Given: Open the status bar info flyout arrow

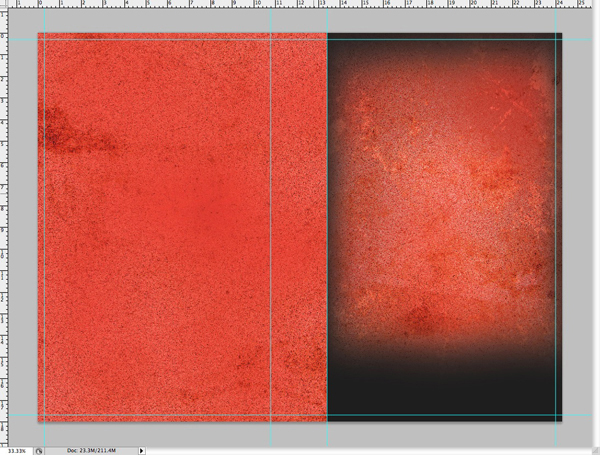Looking at the screenshot, I should (x=142, y=451).
